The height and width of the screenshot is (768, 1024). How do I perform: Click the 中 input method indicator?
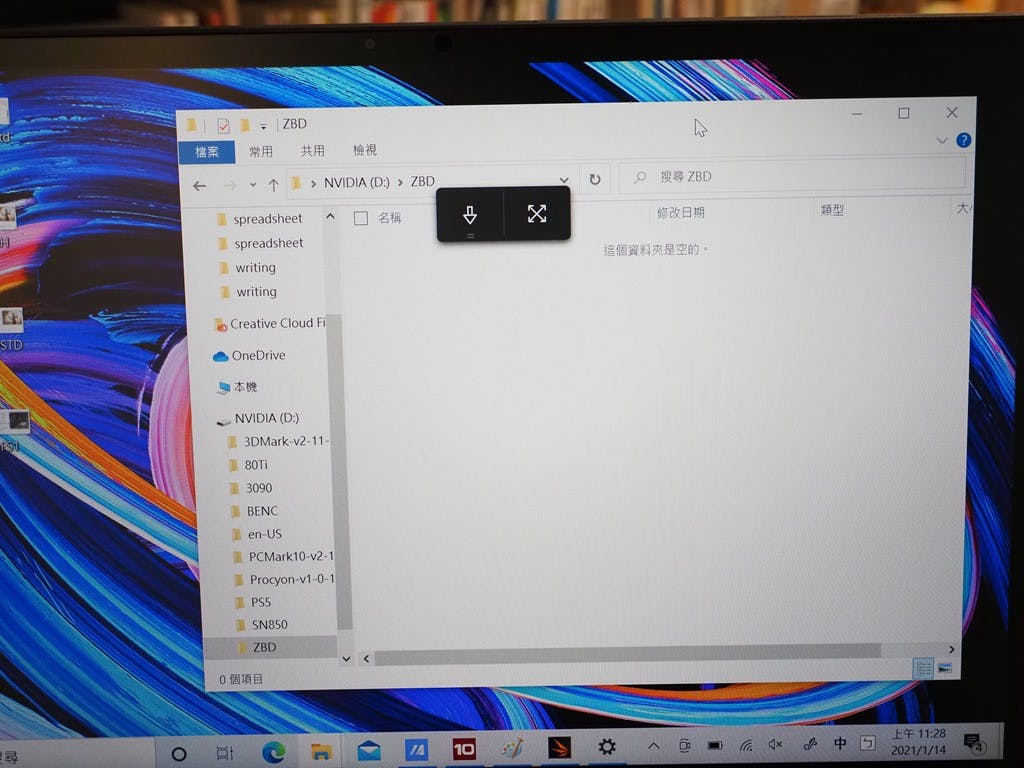tap(840, 743)
